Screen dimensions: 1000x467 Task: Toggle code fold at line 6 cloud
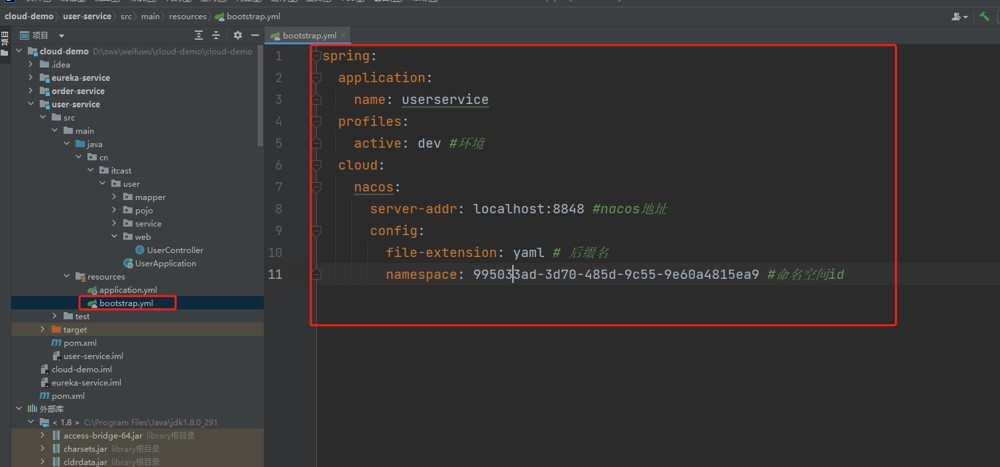(x=316, y=165)
